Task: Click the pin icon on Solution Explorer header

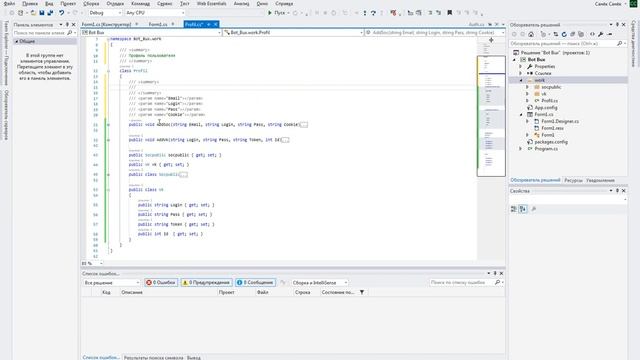Action: point(617,25)
